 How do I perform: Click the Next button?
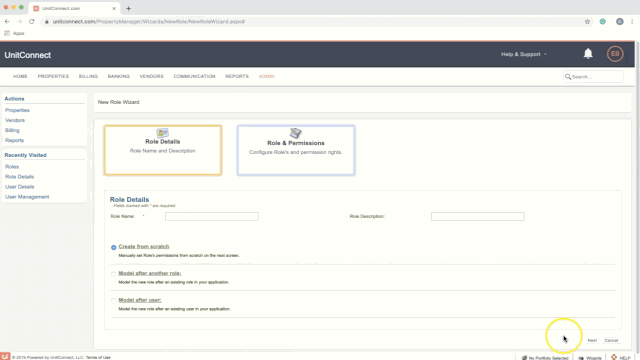[x=592, y=340]
